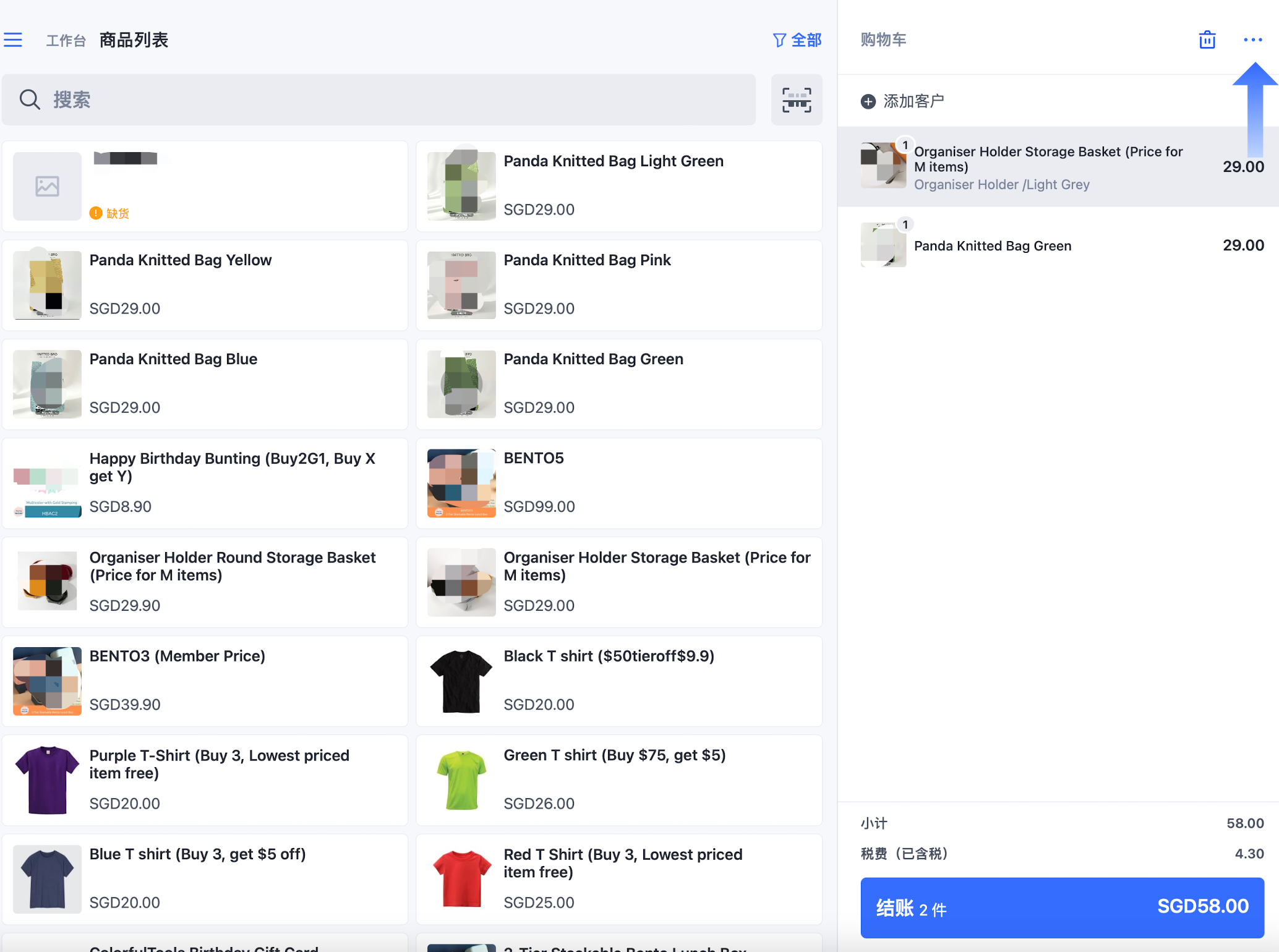Click the 小计 subtotal row

(1062, 823)
